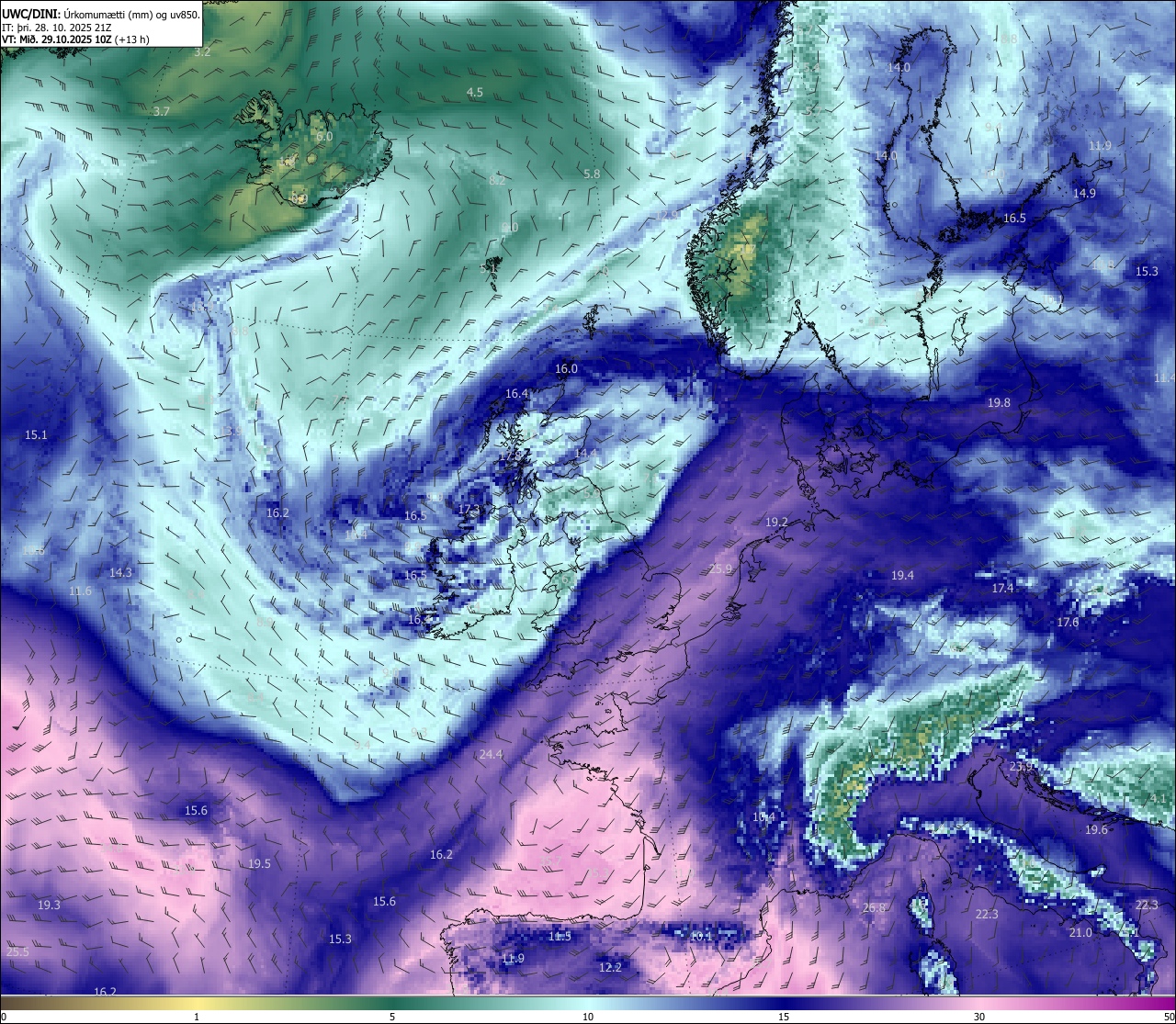The image size is (1176, 1024).
Task: Click the 16.0 value north of Scotland
Action: pyautogui.click(x=566, y=369)
